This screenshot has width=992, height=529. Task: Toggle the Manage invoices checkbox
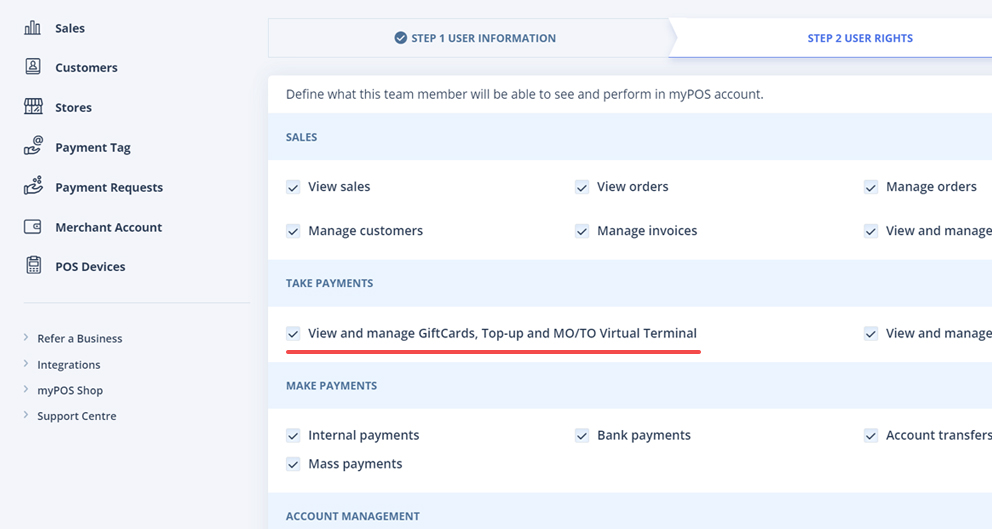(582, 231)
